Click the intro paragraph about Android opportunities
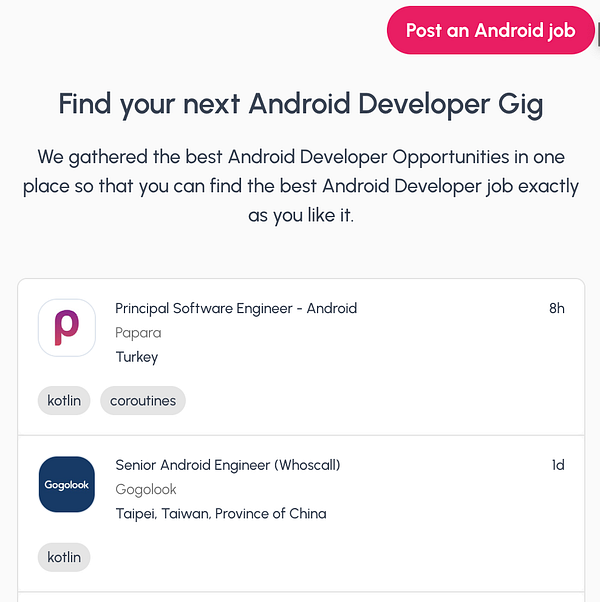This screenshot has height=602, width=600. tap(300, 186)
